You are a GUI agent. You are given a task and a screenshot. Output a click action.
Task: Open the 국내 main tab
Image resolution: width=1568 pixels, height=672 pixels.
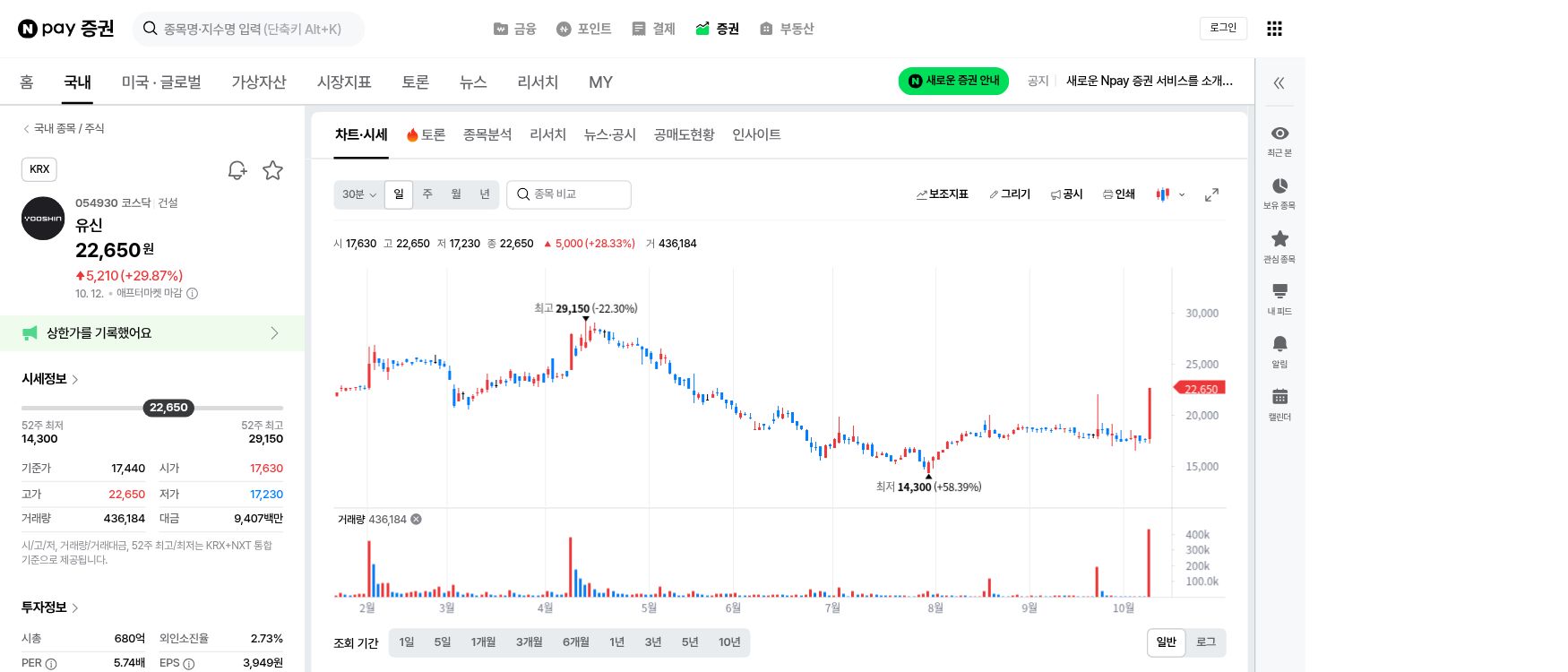coord(77,82)
